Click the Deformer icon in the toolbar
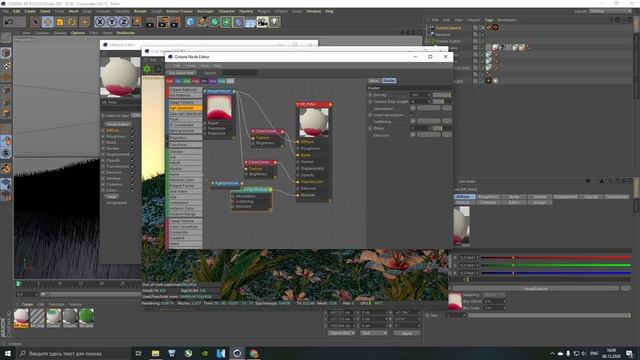Image resolution: width=640 pixels, height=360 pixels. coord(238,22)
